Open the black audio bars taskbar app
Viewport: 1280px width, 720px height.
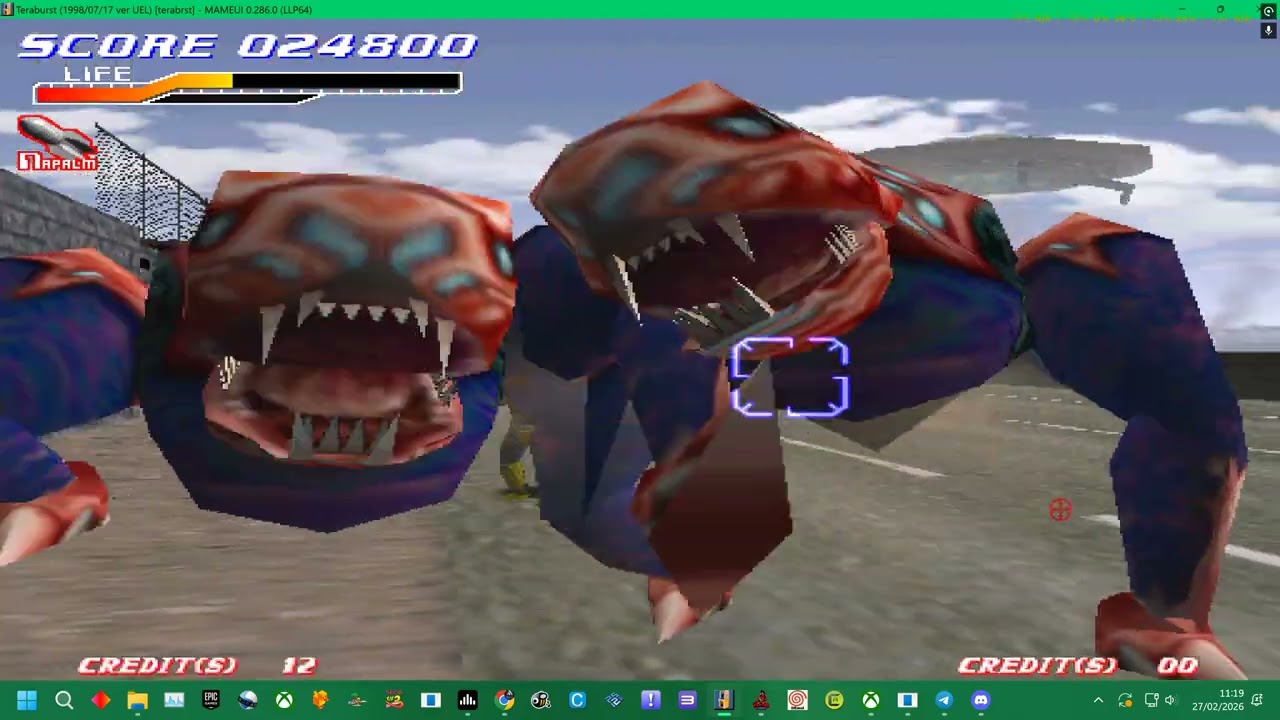pyautogui.click(x=467, y=700)
